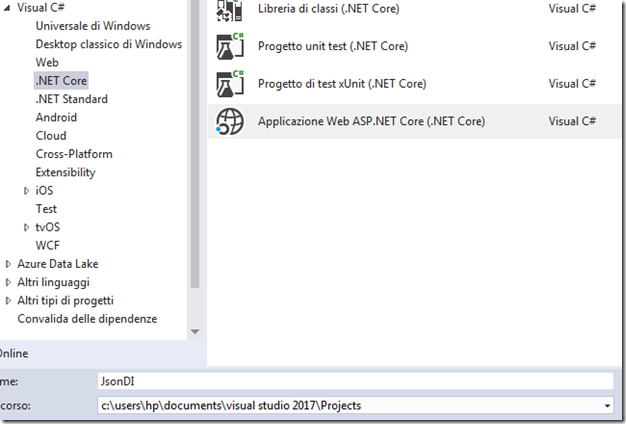Screen dimensions: 626x424
Task: Open the Online templates section
Action: pos(13,354)
